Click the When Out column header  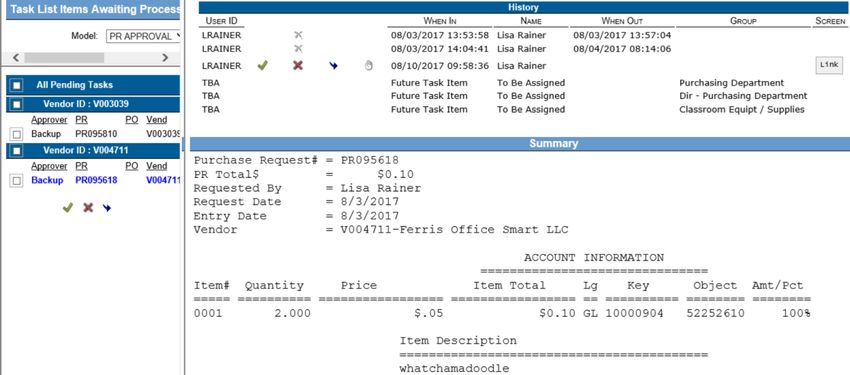click(x=622, y=21)
